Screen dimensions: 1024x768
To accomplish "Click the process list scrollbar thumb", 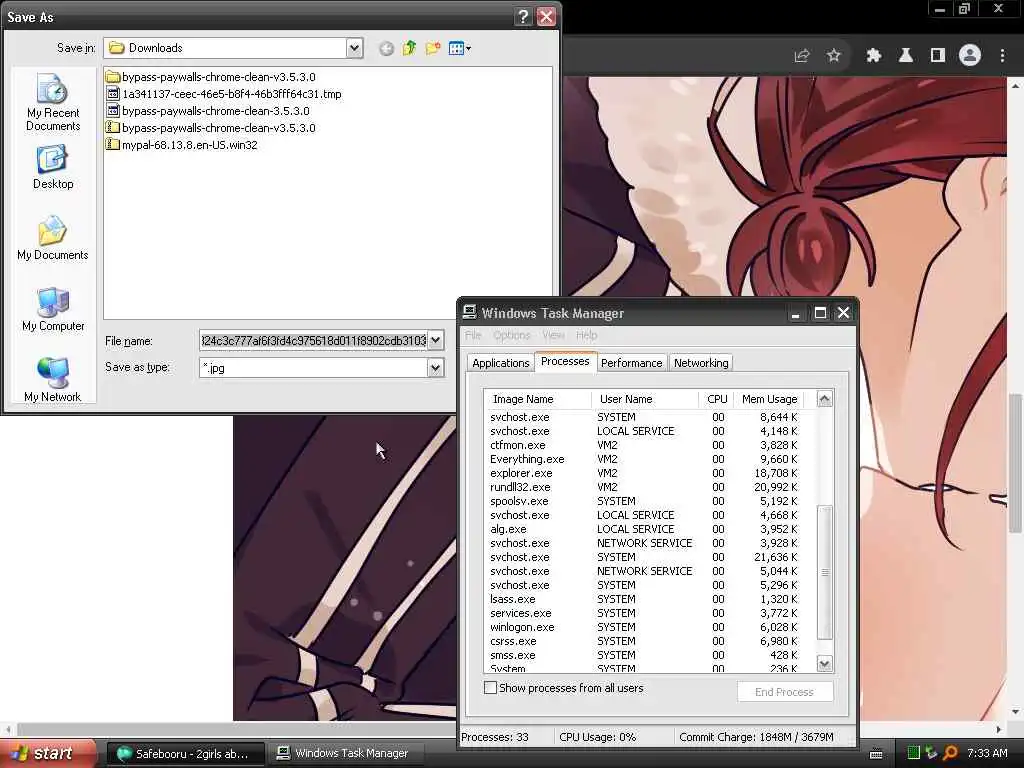I will click(825, 571).
